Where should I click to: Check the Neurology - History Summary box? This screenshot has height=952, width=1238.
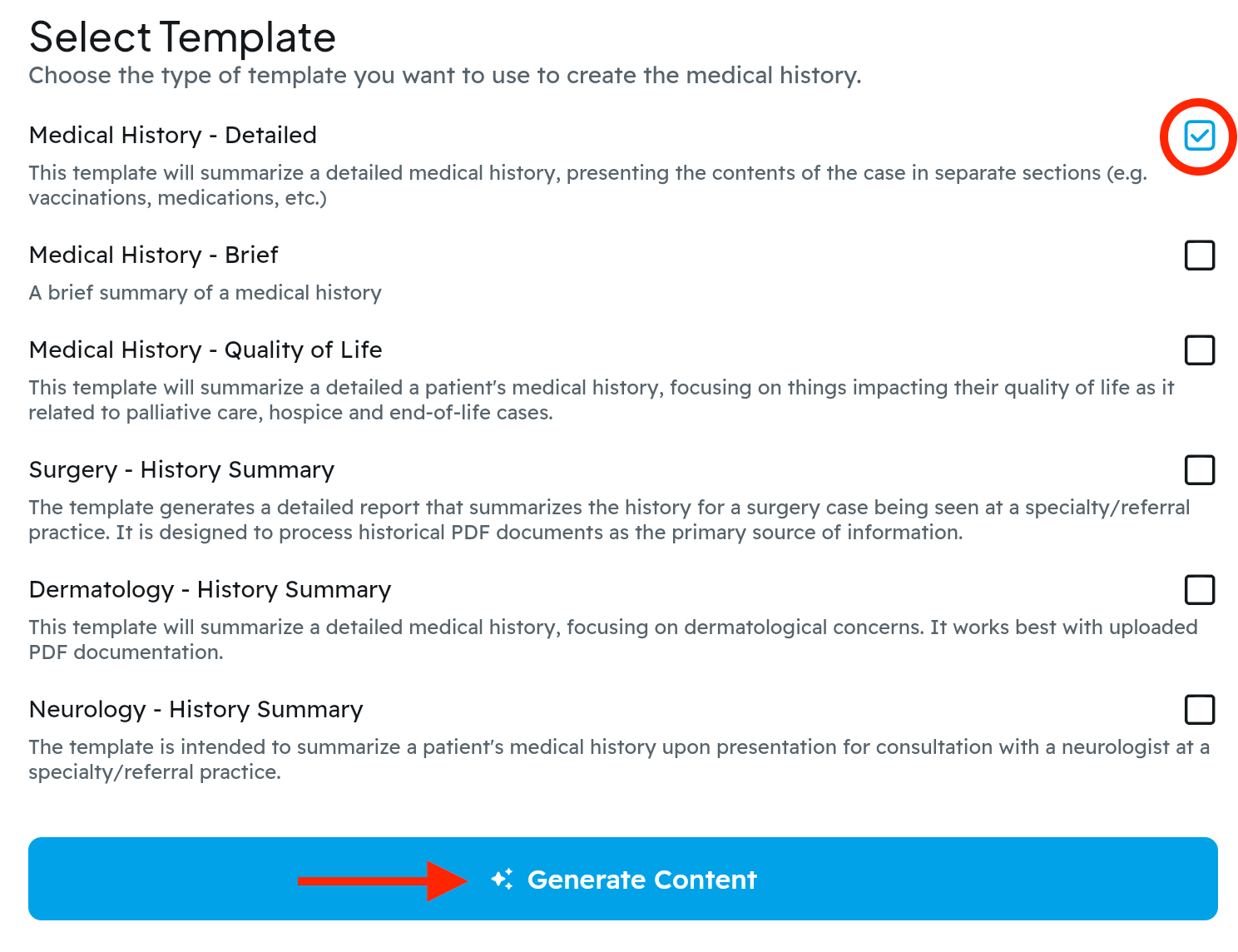1199,710
